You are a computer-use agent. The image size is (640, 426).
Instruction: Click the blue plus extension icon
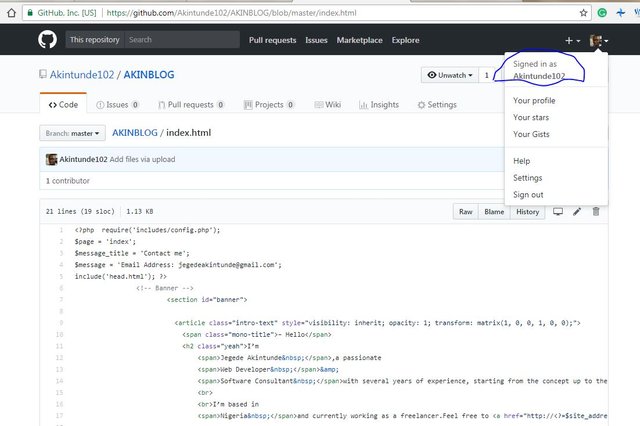[621, 13]
